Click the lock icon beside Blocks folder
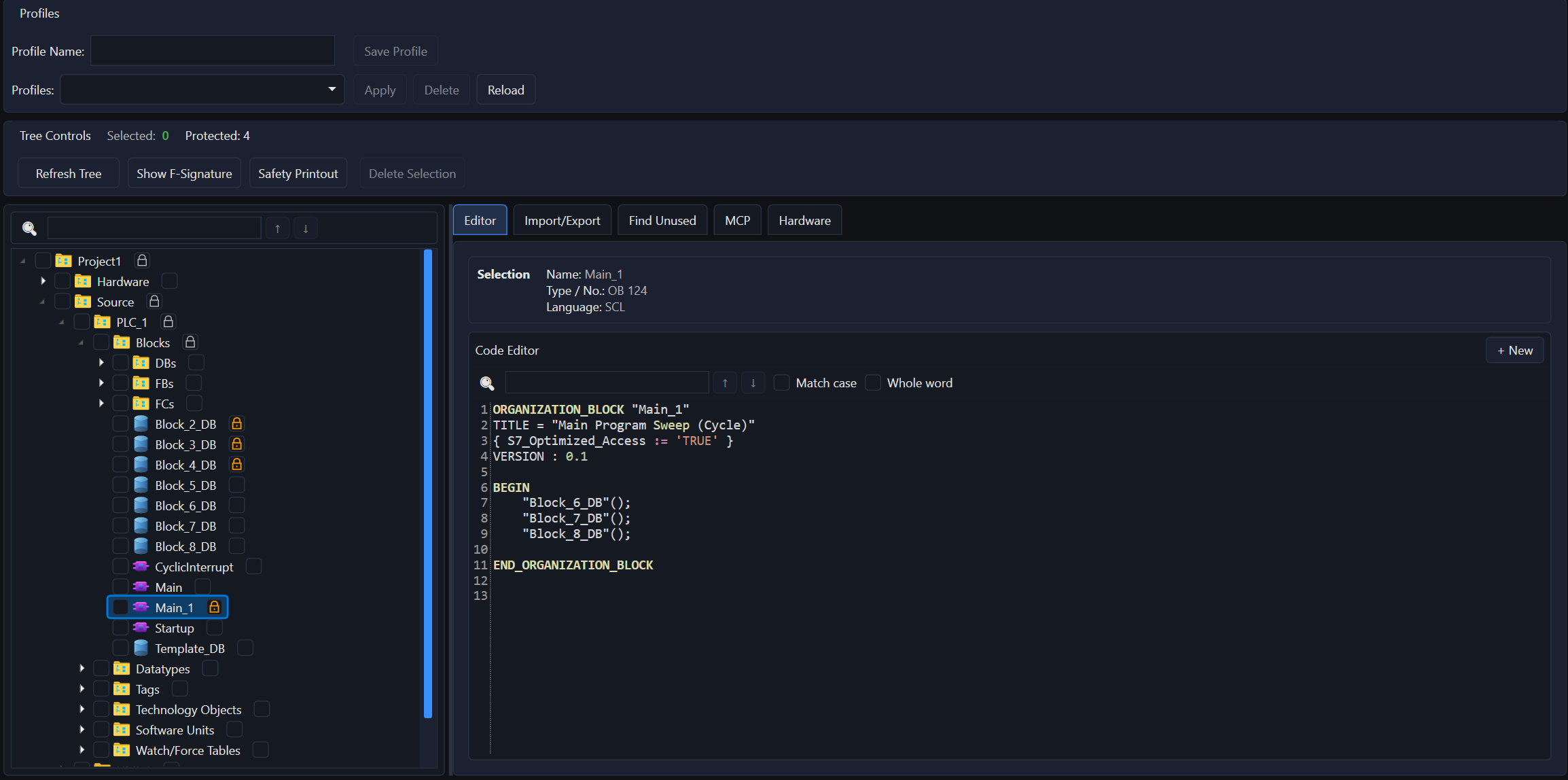The height and width of the screenshot is (780, 1568). (190, 342)
